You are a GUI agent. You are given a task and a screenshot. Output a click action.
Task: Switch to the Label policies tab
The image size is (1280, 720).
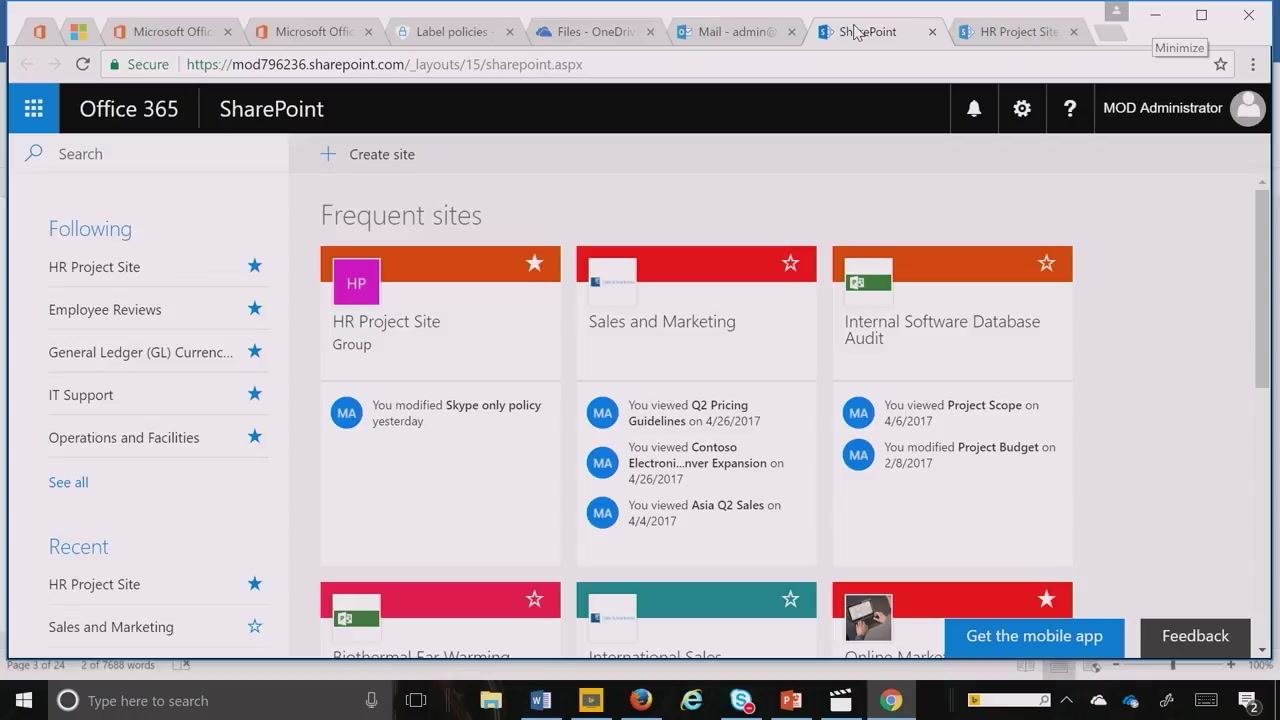[x=453, y=32]
